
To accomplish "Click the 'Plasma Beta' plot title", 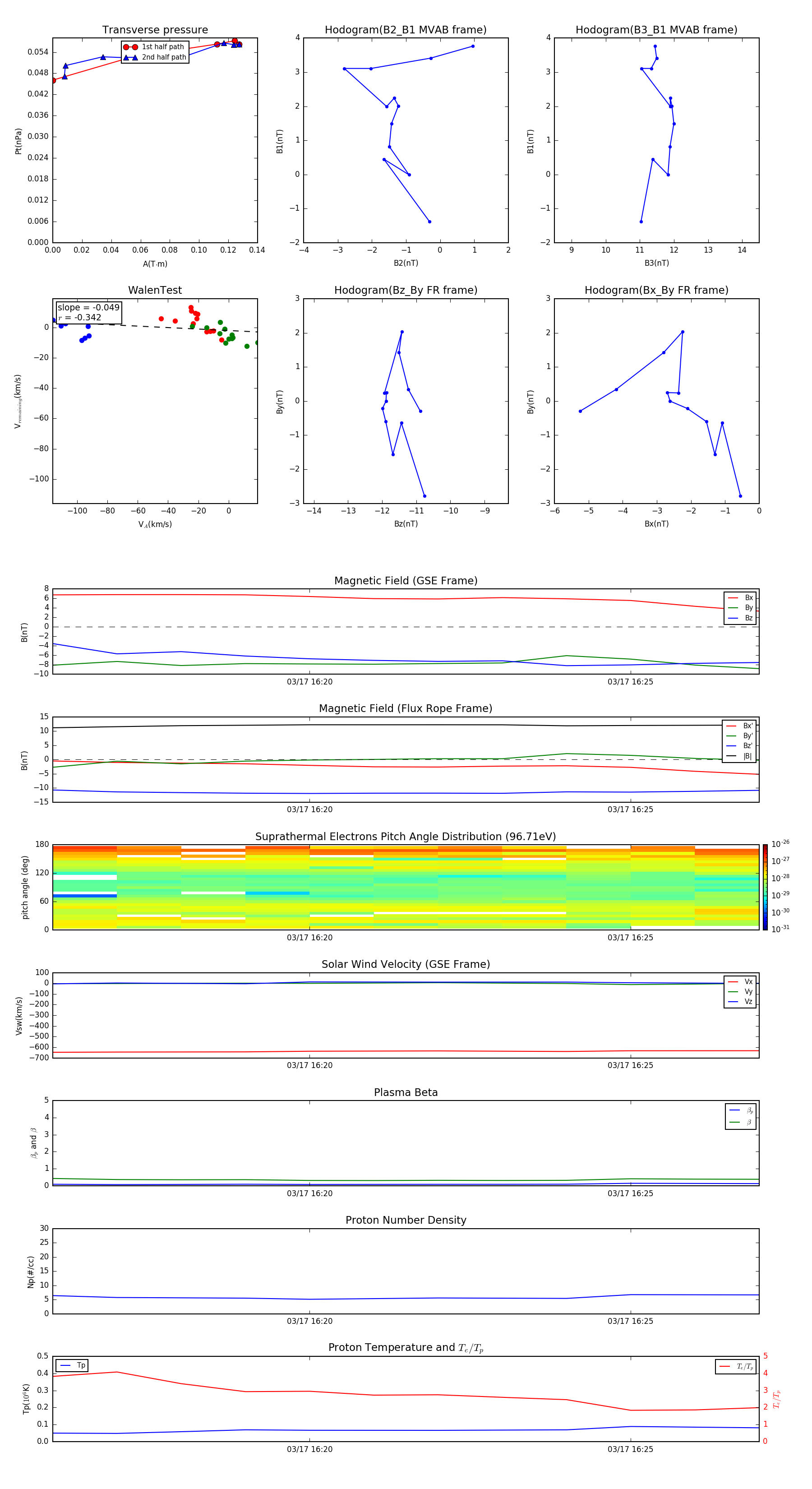I will (x=406, y=1092).
